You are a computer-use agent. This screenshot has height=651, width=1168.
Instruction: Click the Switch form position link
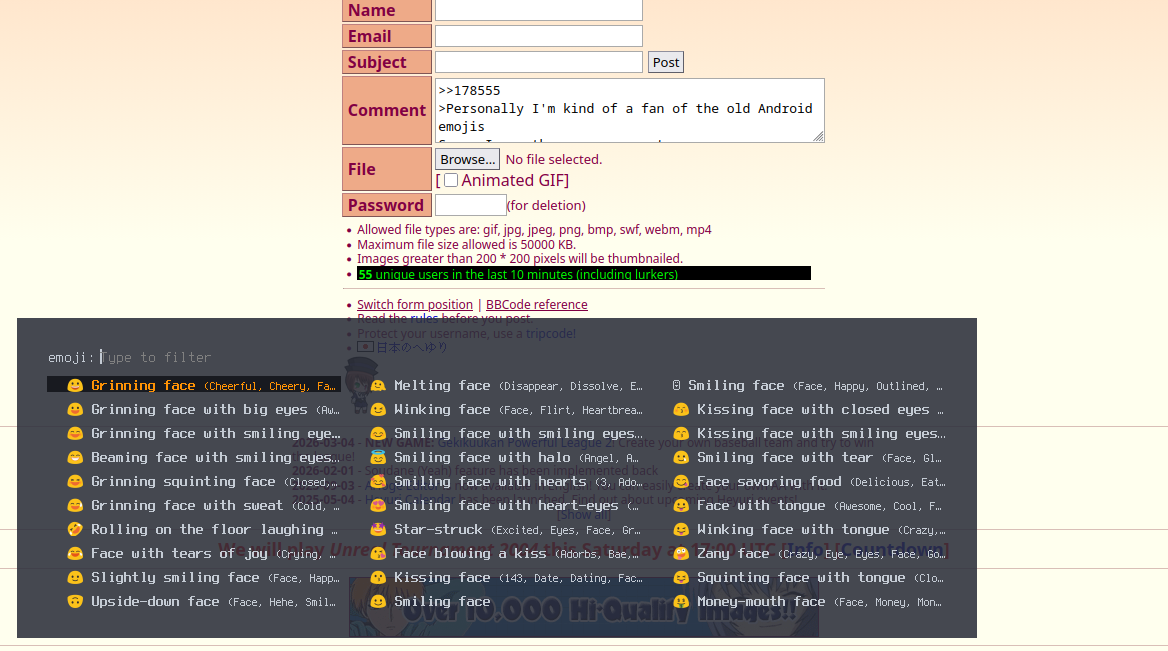coord(415,304)
